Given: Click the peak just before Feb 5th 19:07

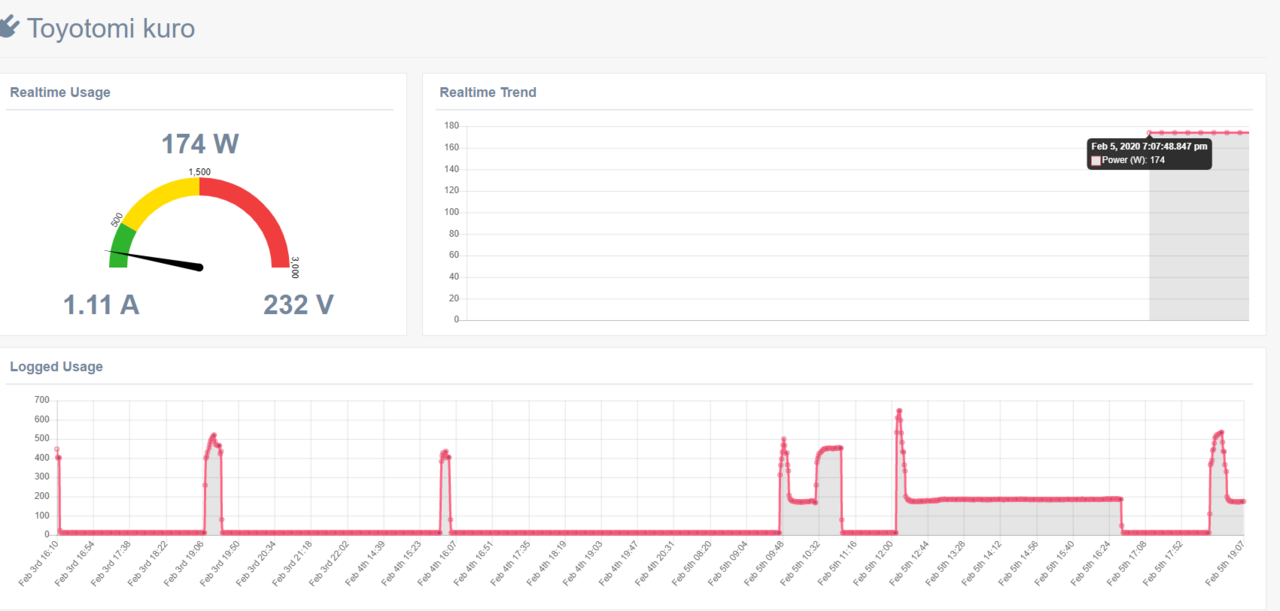Looking at the screenshot, I should (x=1221, y=432).
